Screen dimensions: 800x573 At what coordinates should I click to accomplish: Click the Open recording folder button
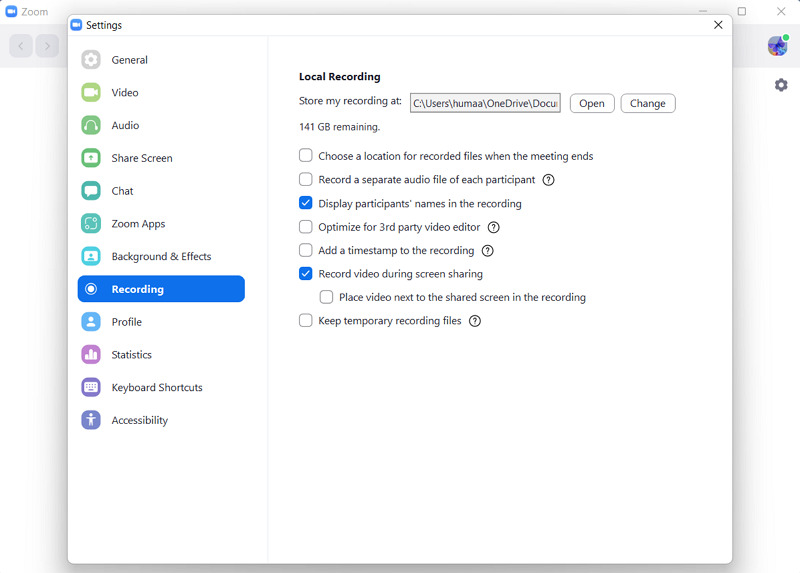pyautogui.click(x=592, y=104)
